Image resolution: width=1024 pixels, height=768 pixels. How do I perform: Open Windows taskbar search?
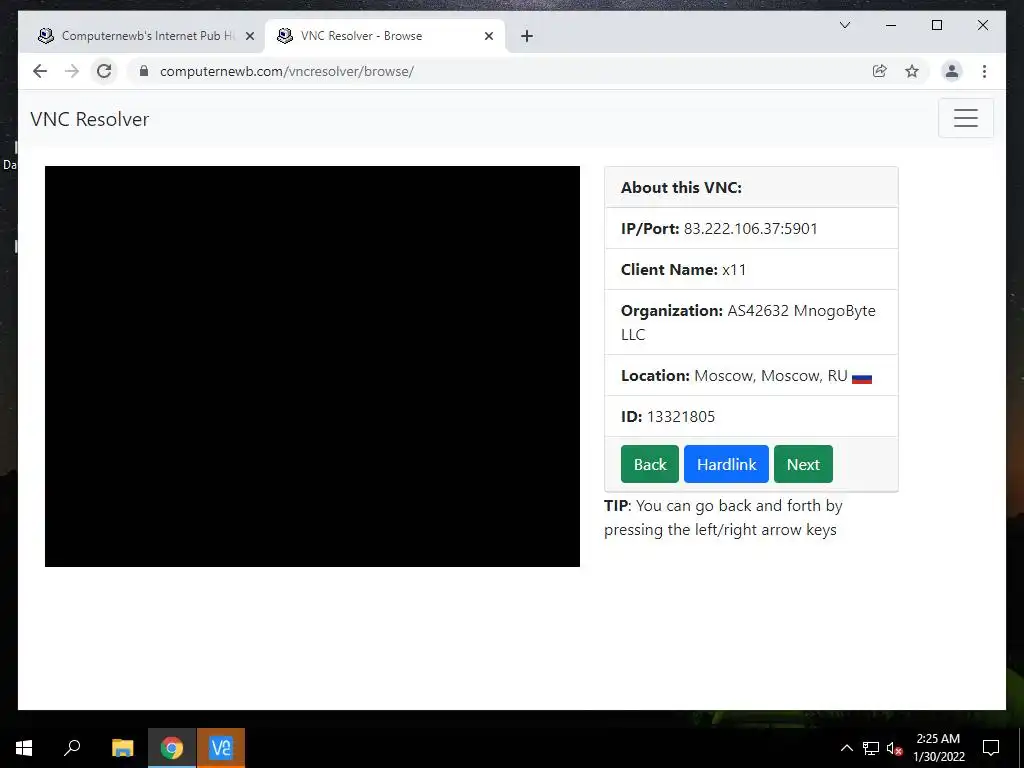(72, 748)
